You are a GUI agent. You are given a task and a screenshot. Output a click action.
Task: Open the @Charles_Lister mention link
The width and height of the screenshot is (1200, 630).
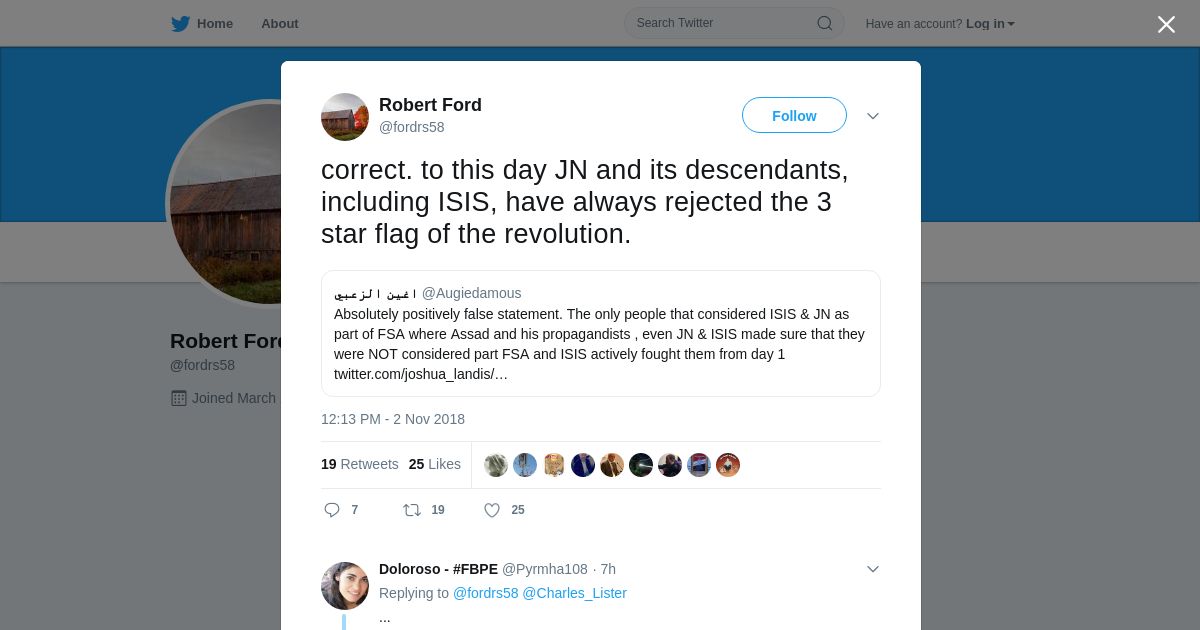(575, 593)
